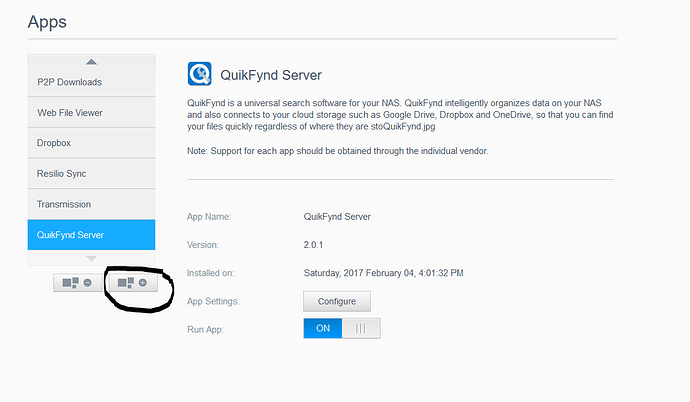
Task: Click the App Settings label
Action: coord(213,301)
